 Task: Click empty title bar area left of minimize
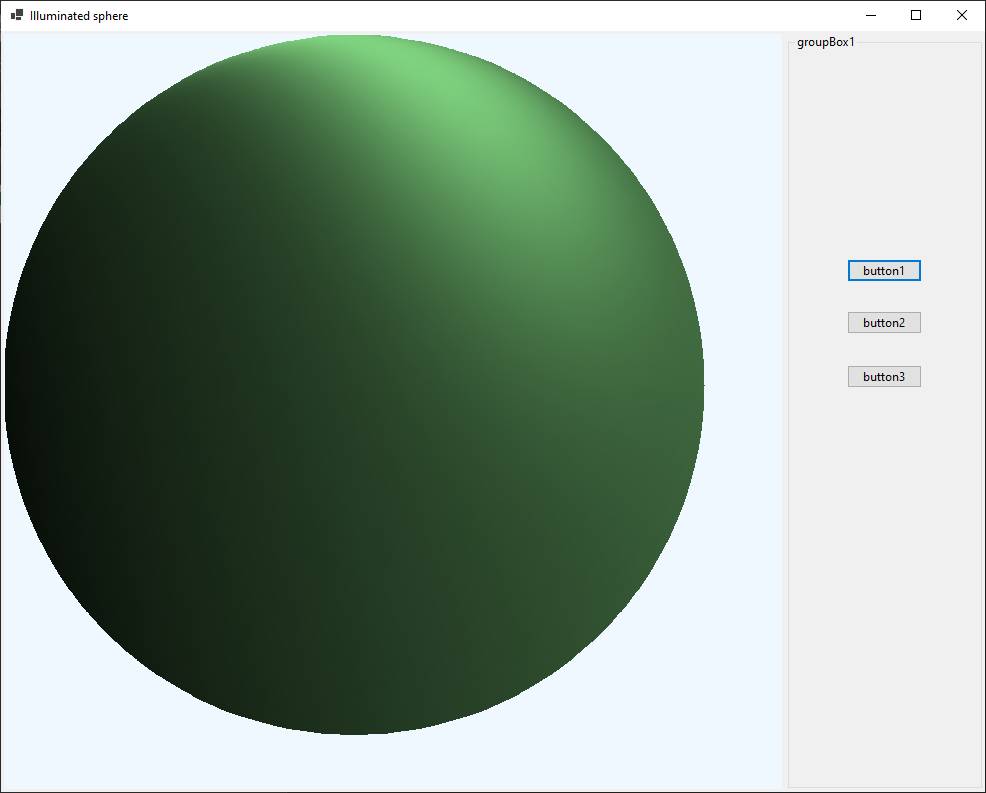500,15
